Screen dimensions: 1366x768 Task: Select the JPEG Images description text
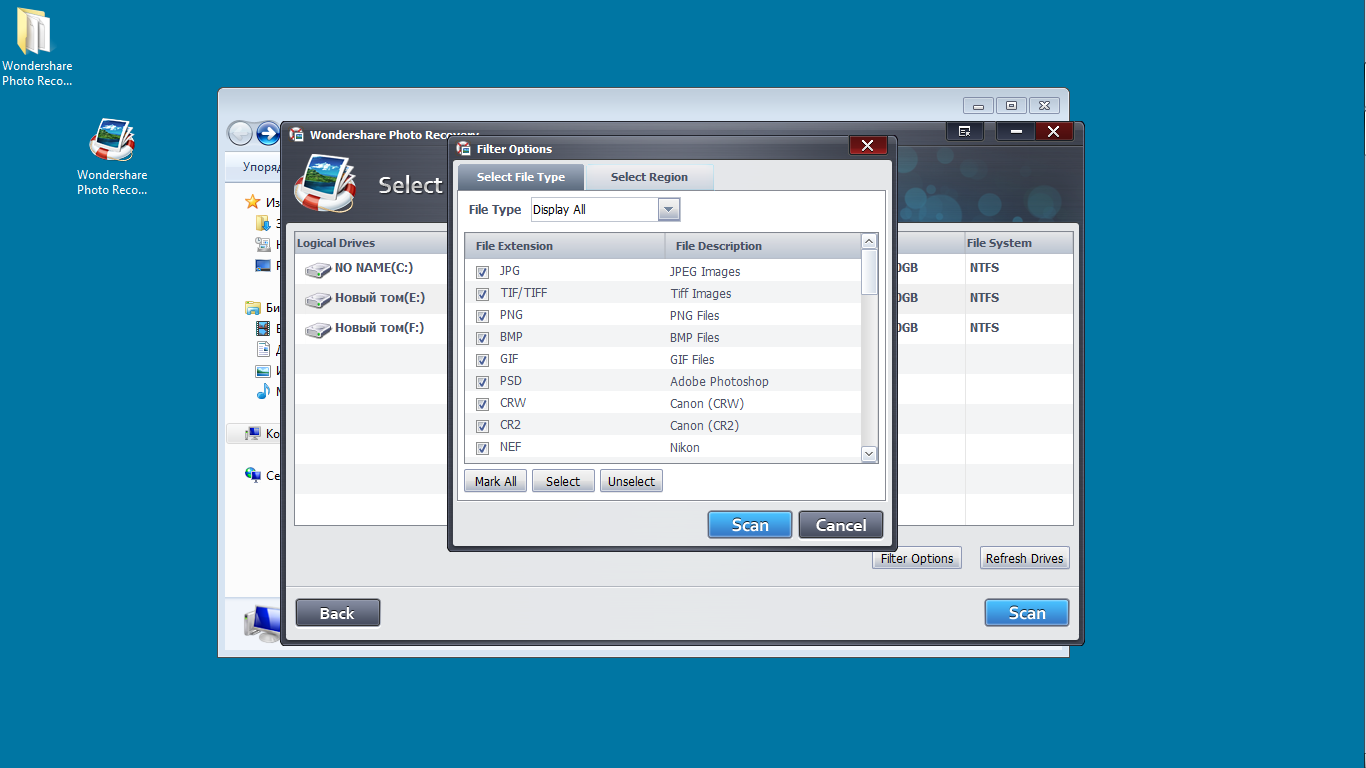(x=705, y=272)
